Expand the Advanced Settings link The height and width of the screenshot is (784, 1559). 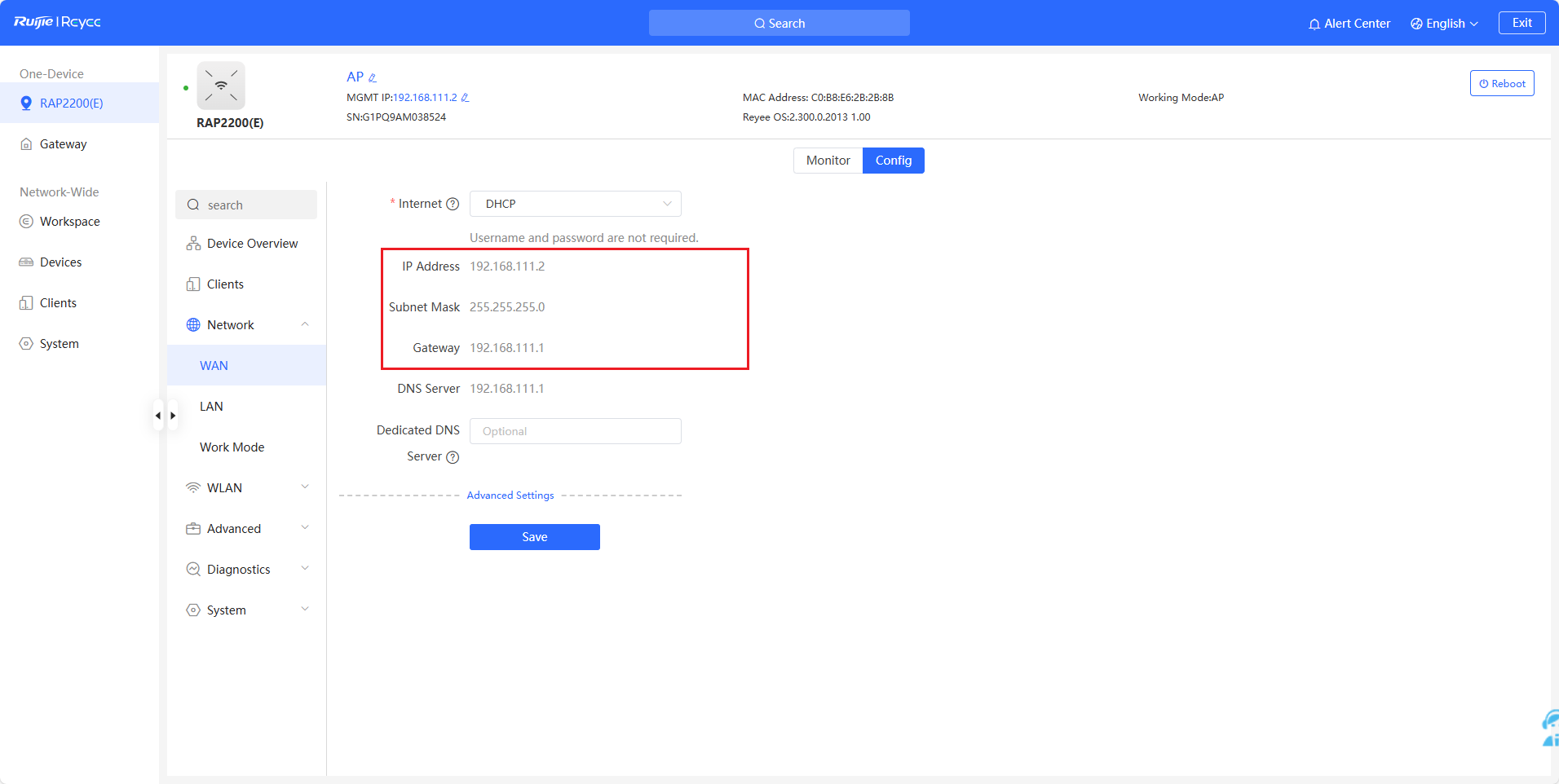click(x=510, y=496)
